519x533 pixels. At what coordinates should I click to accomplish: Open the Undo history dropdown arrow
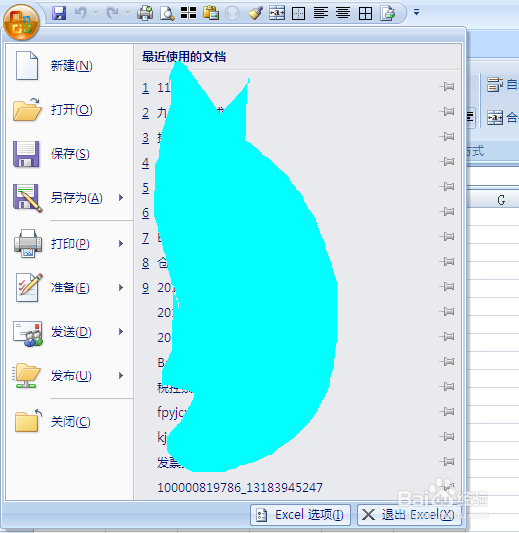click(96, 13)
